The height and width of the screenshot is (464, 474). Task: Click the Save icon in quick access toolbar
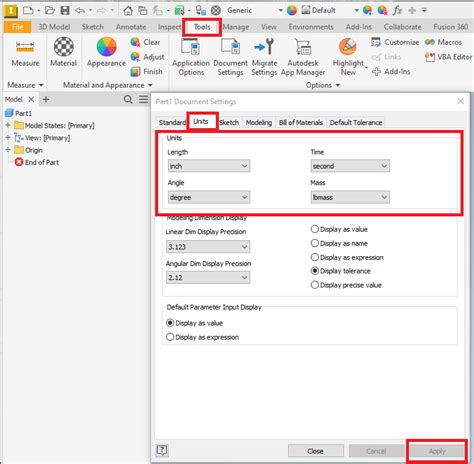pyautogui.click(x=65, y=10)
